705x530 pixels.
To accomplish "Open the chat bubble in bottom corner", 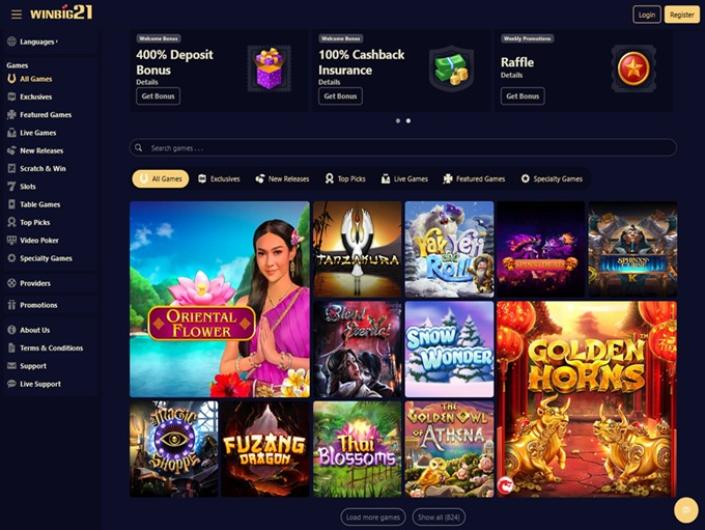I will [686, 510].
